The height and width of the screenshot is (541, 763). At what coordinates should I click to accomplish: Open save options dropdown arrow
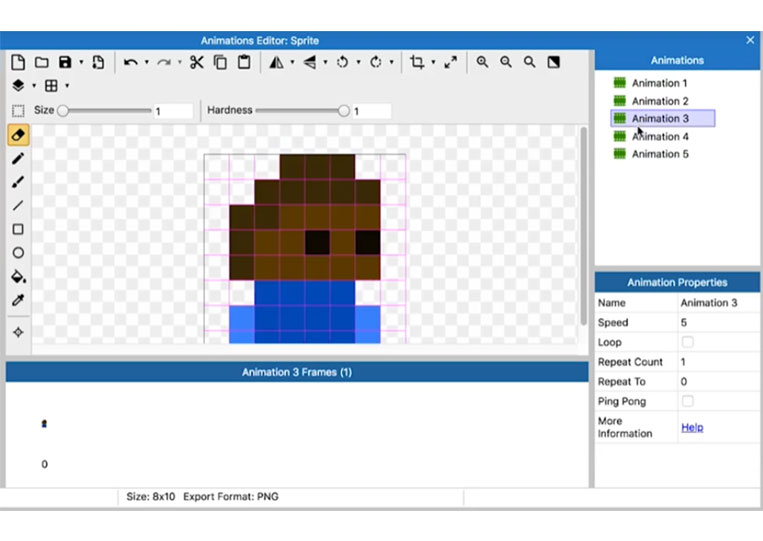81,62
